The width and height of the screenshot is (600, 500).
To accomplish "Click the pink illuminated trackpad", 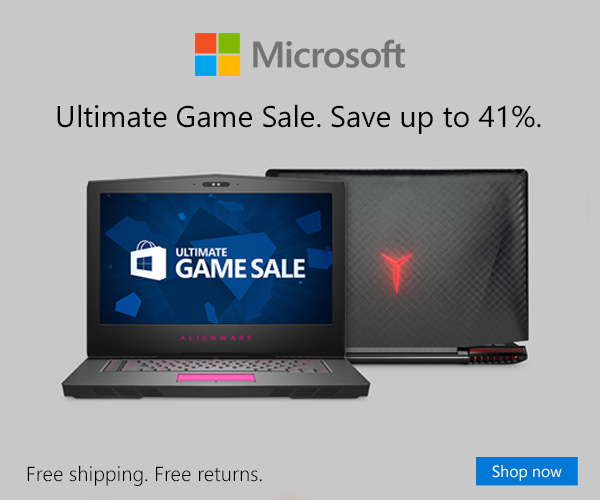I will (x=216, y=378).
